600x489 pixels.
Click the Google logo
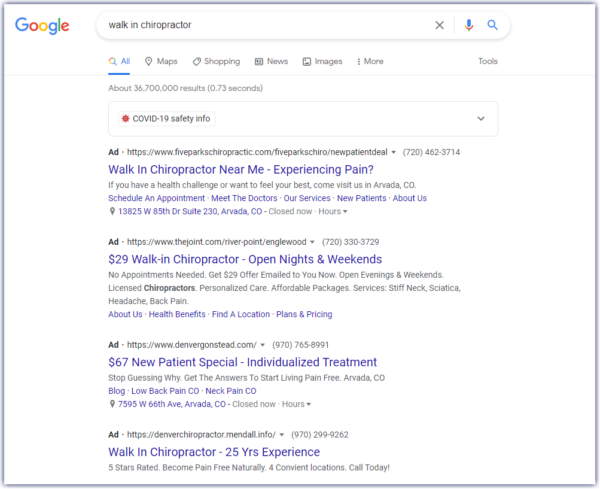42,25
